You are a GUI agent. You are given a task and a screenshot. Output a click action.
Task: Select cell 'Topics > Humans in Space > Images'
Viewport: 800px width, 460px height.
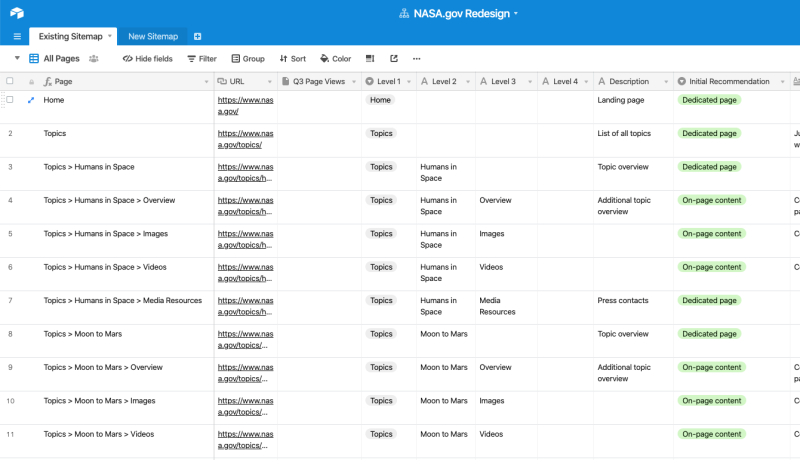pos(106,234)
